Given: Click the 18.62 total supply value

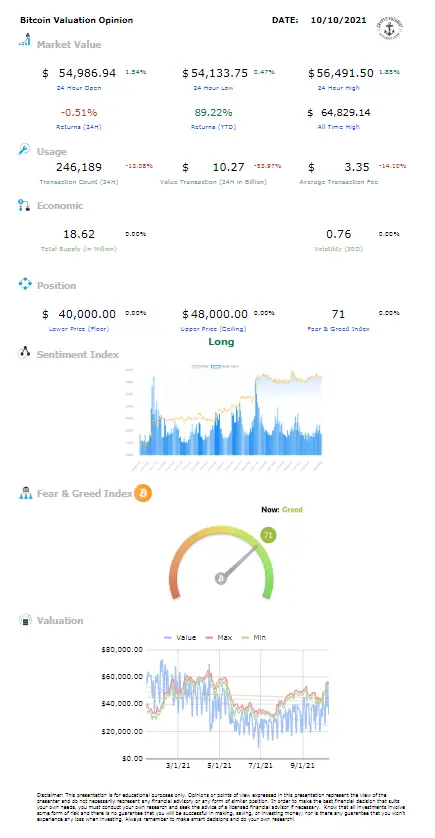Looking at the screenshot, I should tap(79, 234).
